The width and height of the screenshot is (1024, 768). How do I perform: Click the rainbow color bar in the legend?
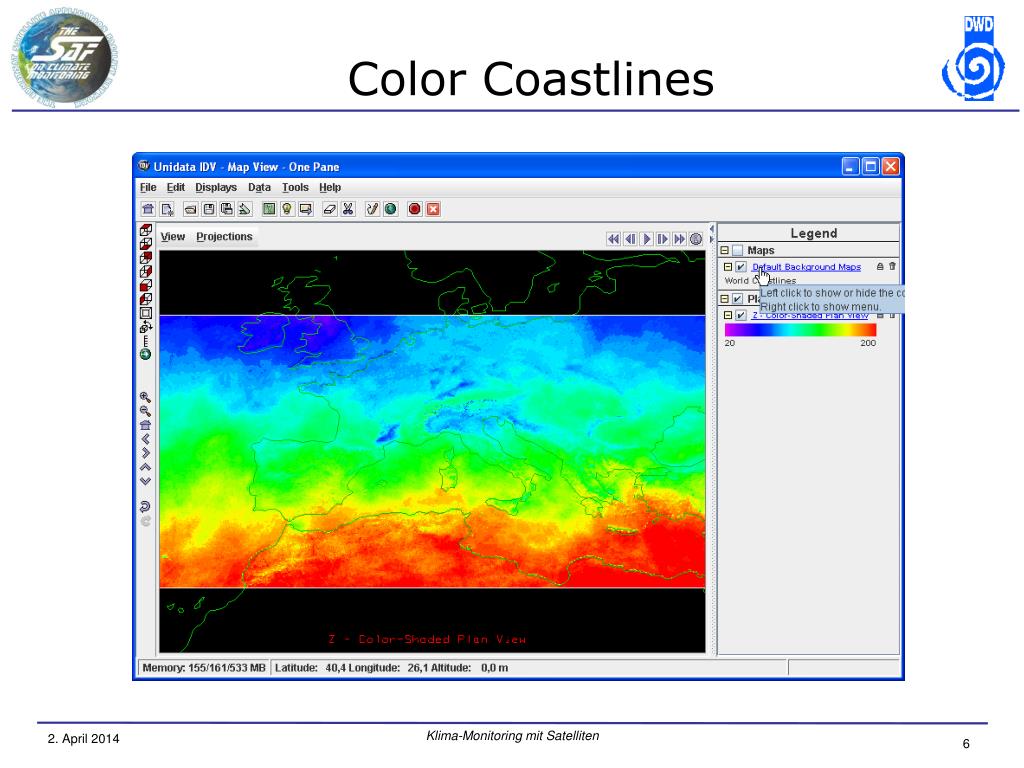[800, 330]
